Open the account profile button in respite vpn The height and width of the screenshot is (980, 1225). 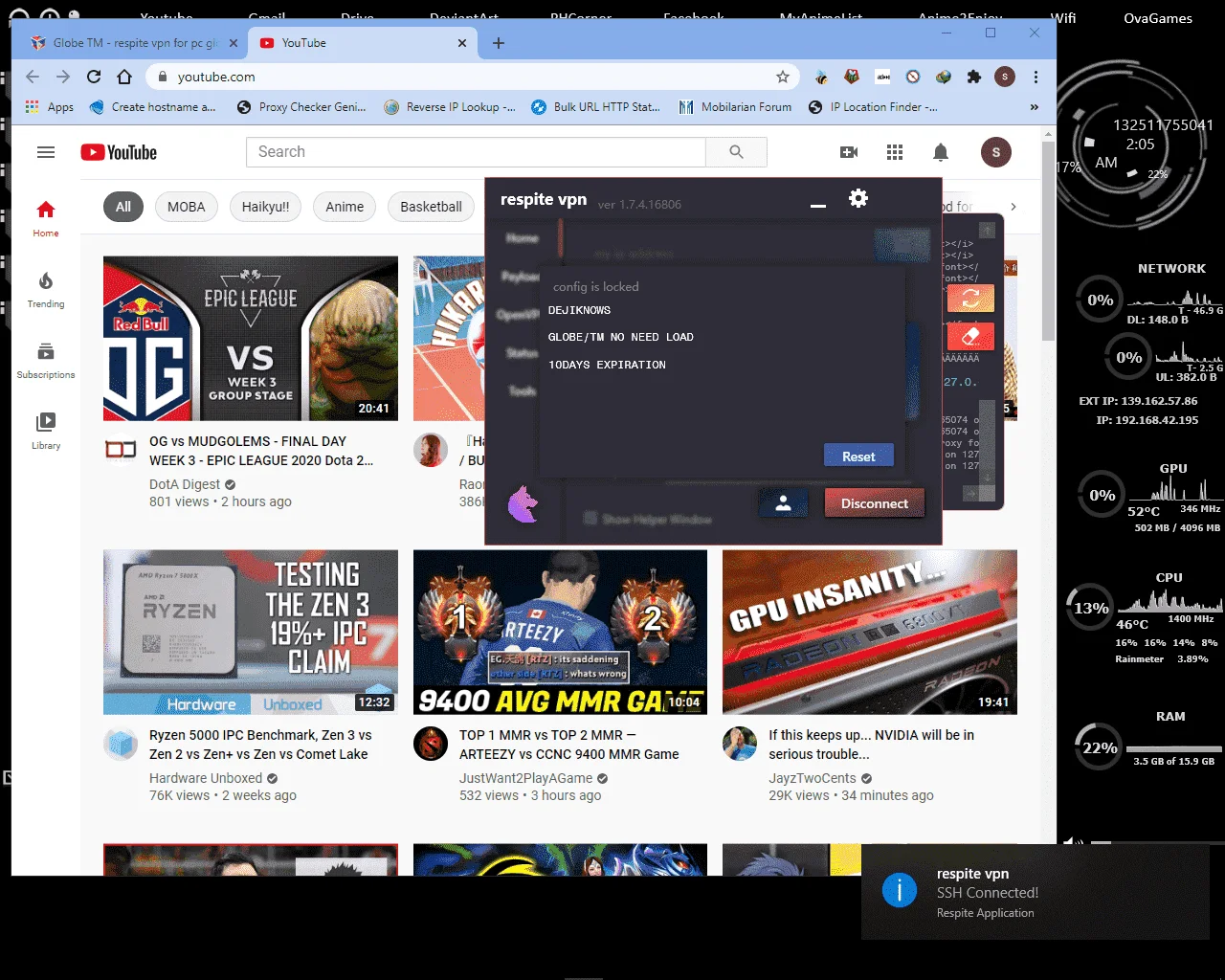[x=783, y=503]
